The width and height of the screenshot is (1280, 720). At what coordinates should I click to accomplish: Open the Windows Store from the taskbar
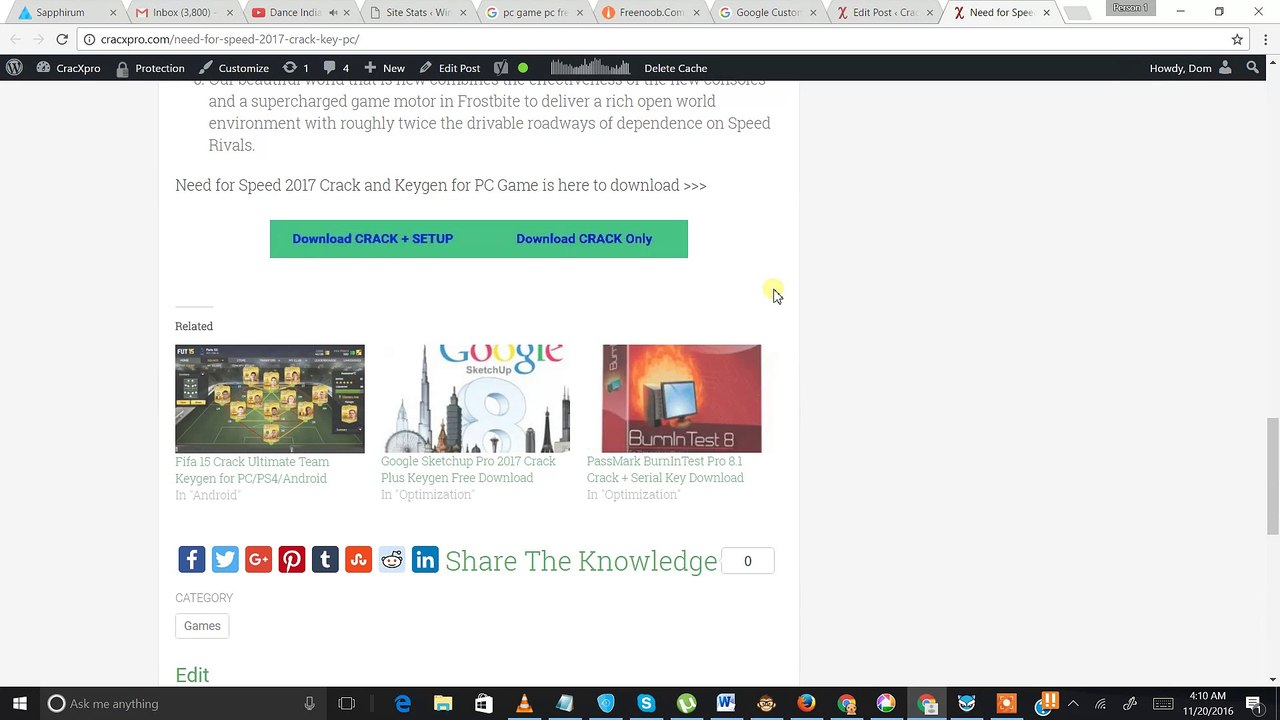click(x=483, y=704)
